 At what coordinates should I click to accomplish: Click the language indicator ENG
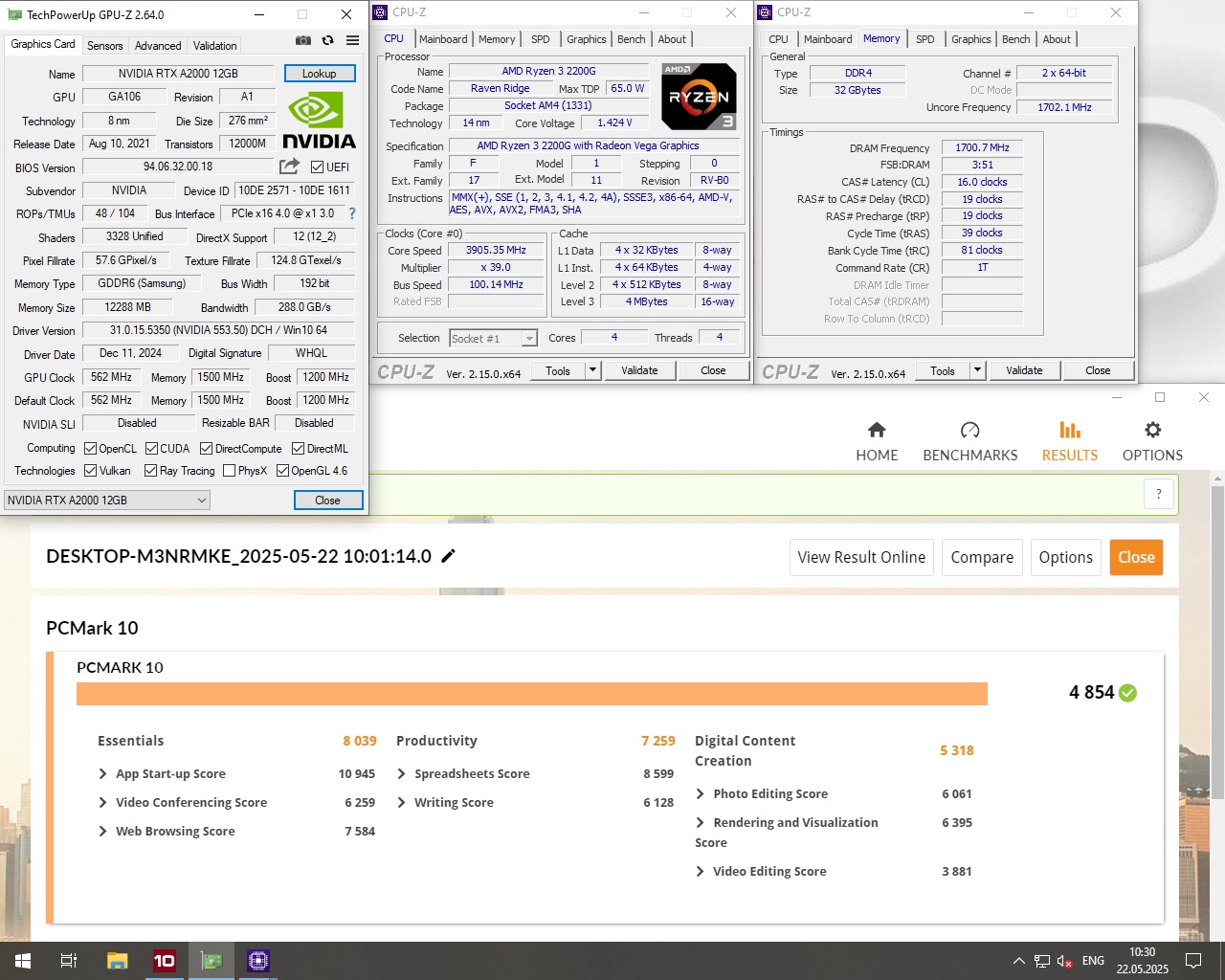(x=1093, y=961)
